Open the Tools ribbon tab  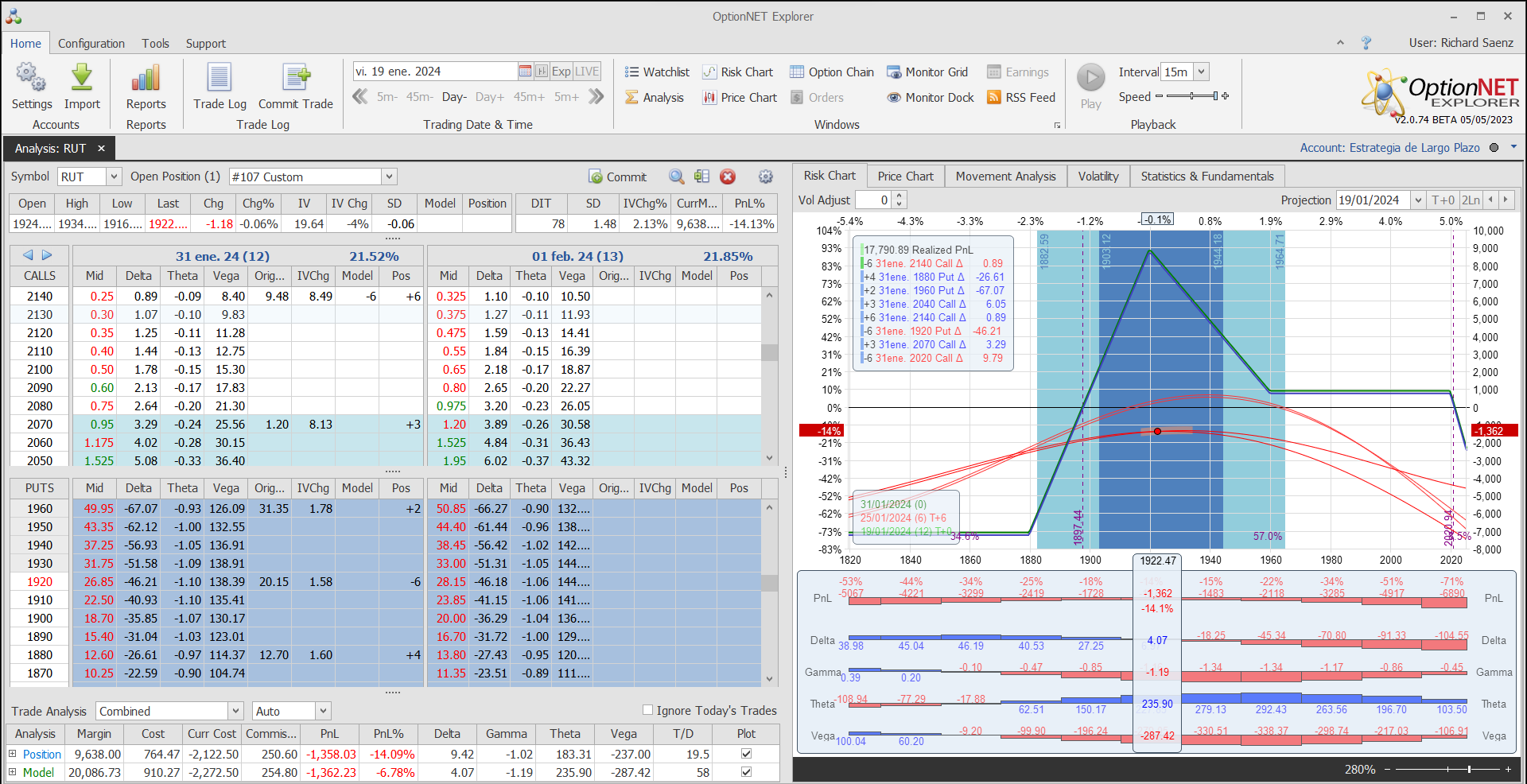tap(156, 44)
